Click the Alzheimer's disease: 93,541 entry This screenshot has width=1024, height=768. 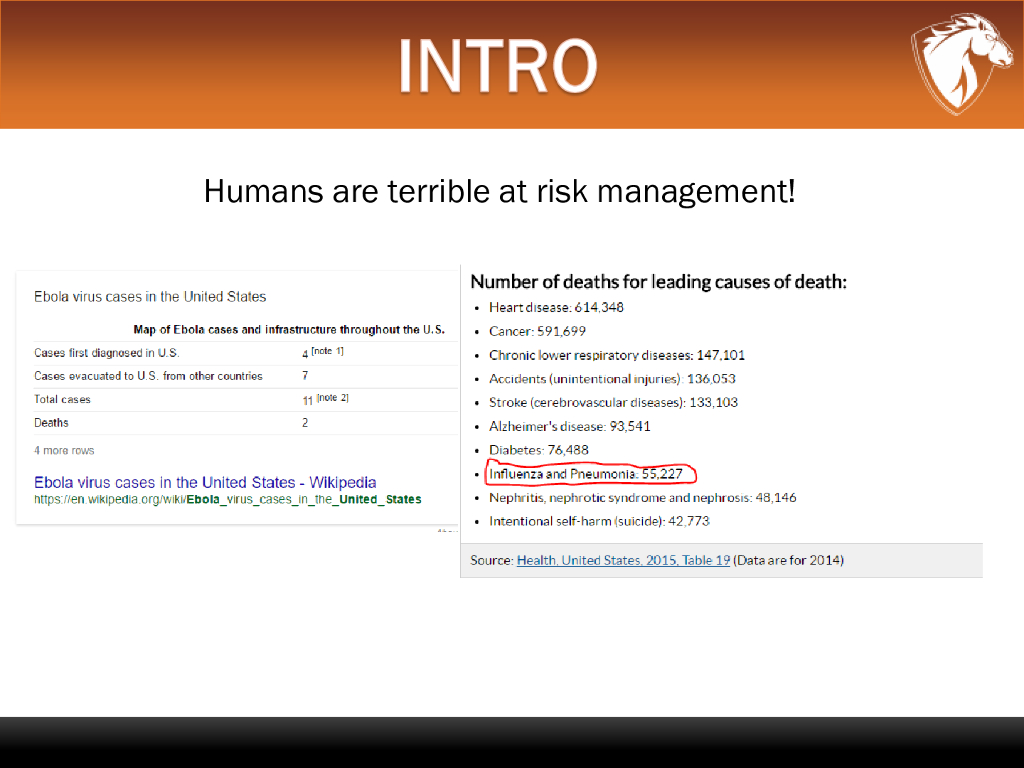[x=569, y=426]
